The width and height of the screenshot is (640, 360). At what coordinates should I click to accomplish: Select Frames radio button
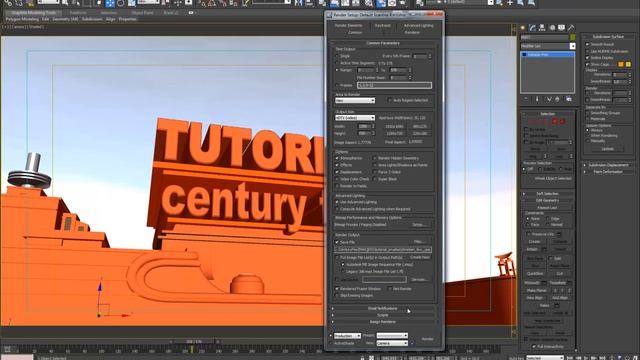pos(337,85)
